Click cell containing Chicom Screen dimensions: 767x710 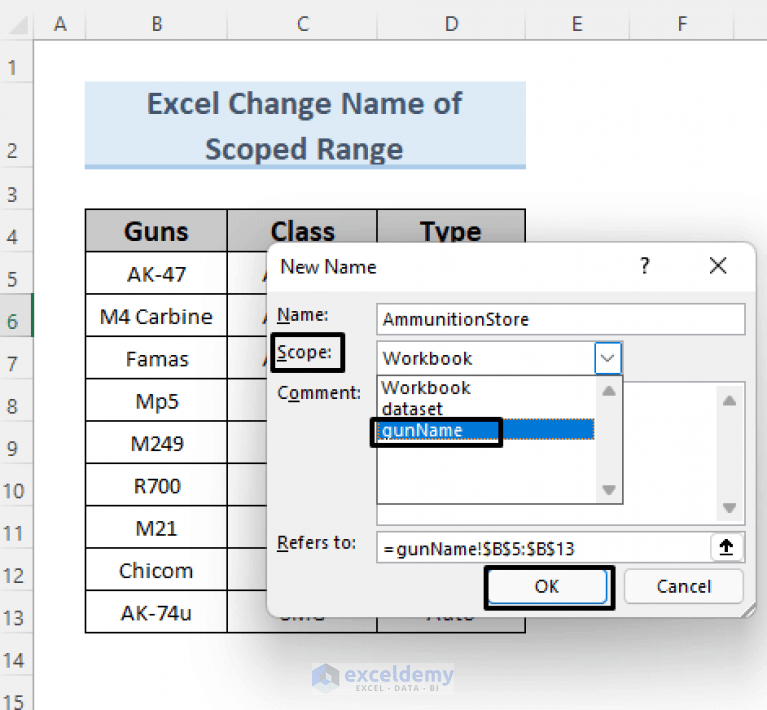click(x=157, y=571)
